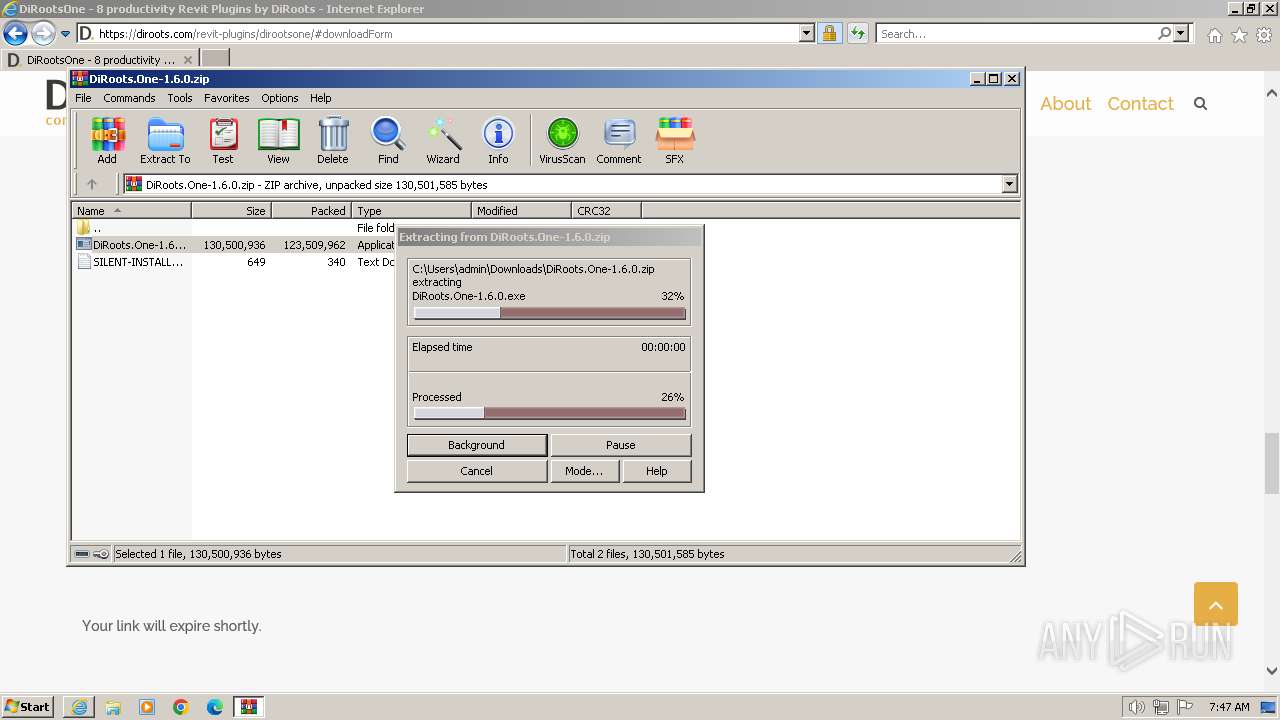Click the Internet Explorer forward arrow
This screenshot has height=720, width=1280.
coord(42,33)
